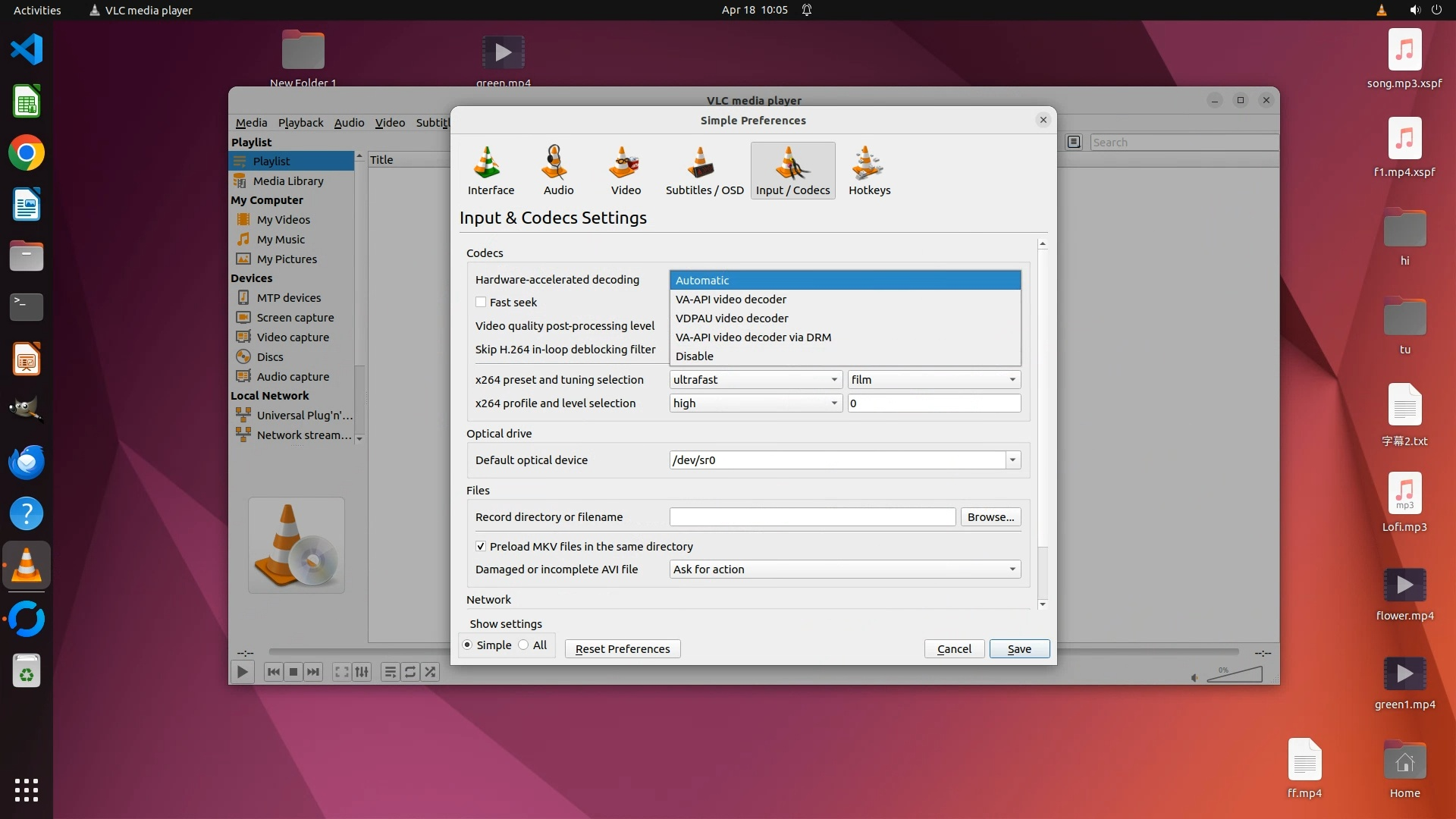The image size is (1456, 819).
Task: Open the Audio menu in menubar
Action: pos(349,123)
